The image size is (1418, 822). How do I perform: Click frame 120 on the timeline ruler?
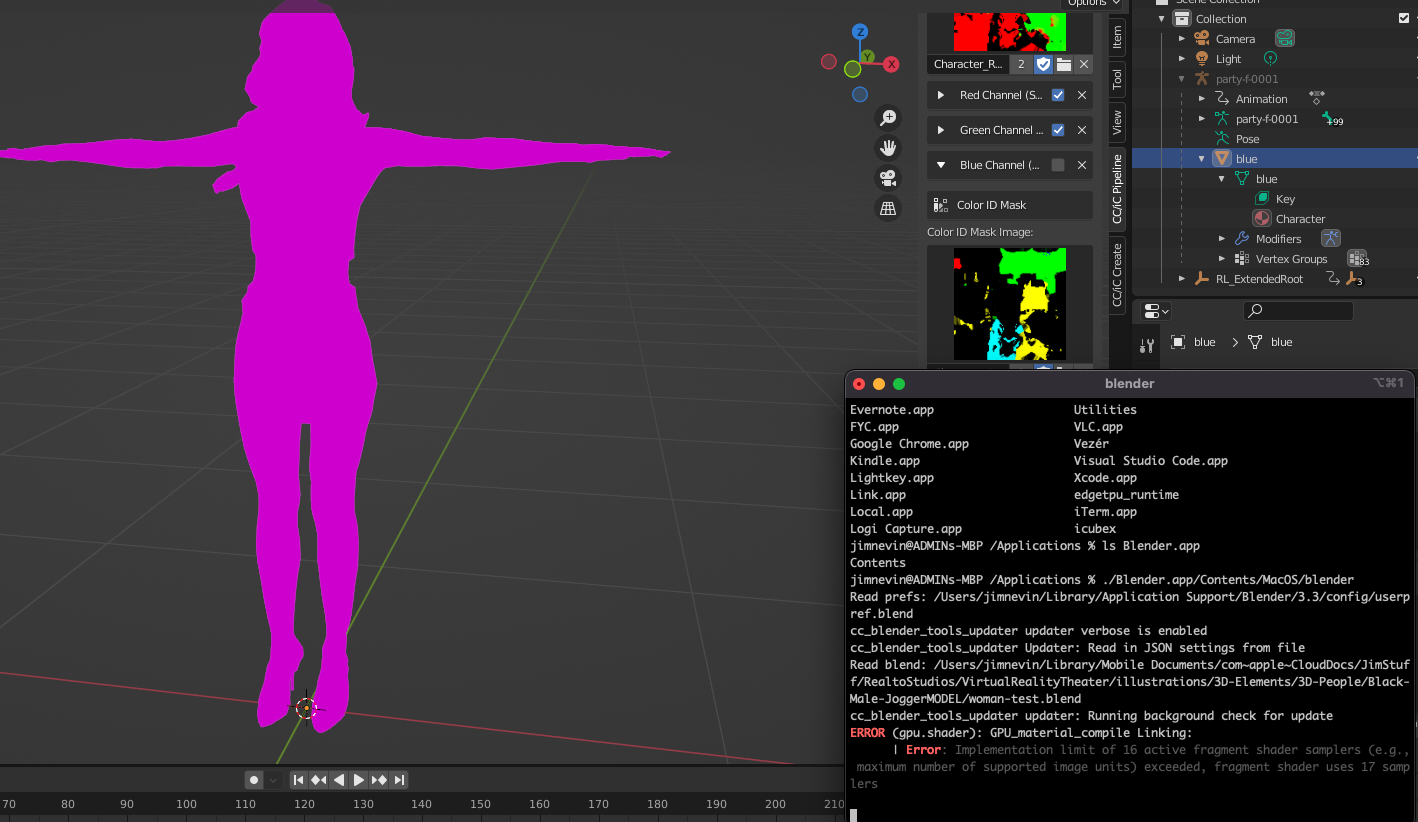(x=305, y=803)
